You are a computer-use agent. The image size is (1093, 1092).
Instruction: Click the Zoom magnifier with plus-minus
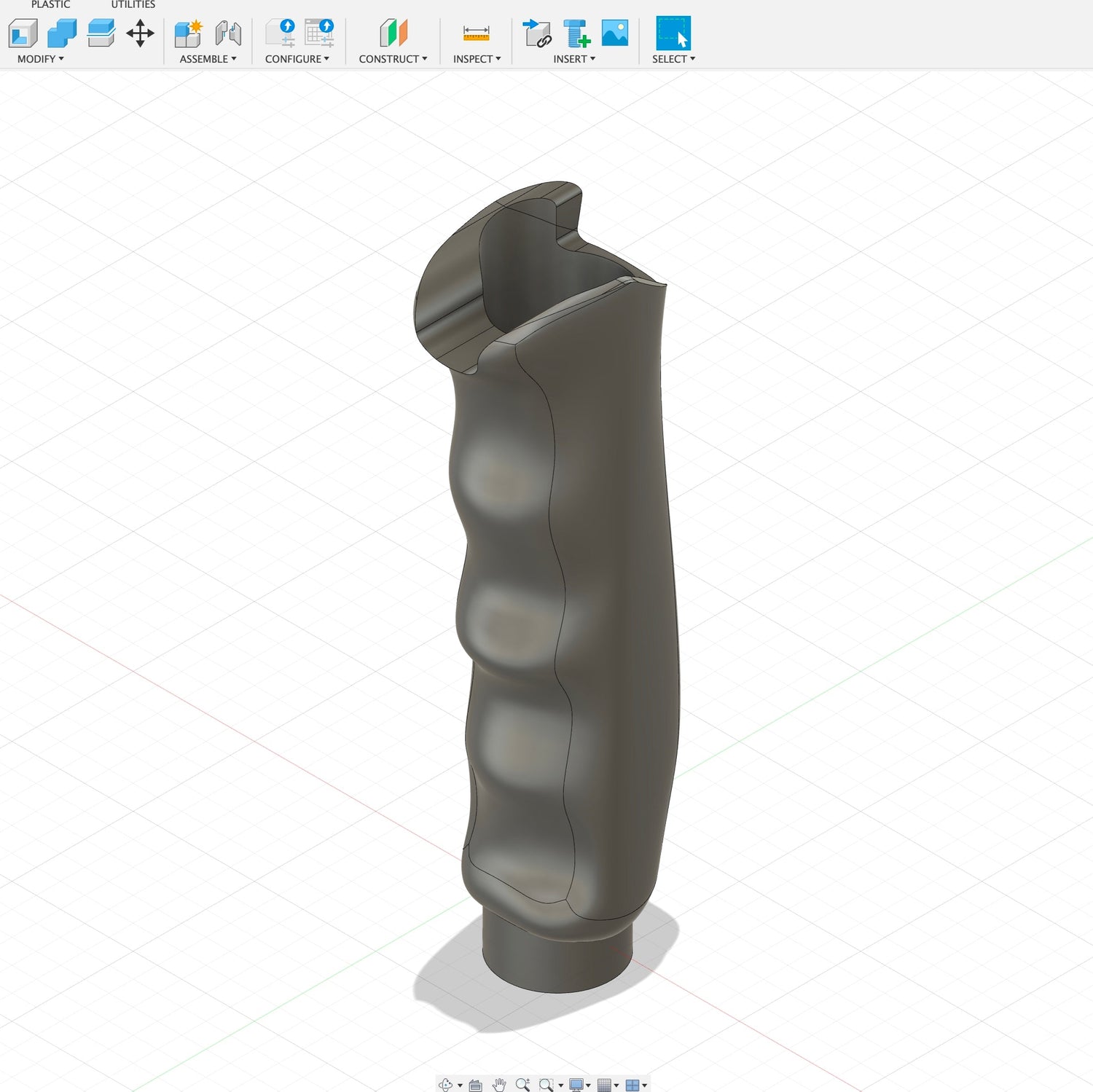coord(522,1085)
